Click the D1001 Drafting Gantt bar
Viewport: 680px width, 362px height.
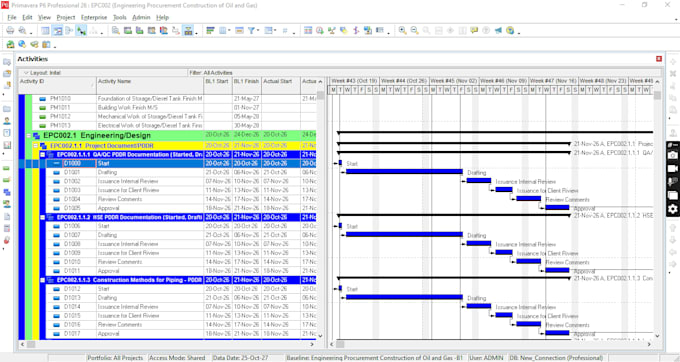point(404,172)
